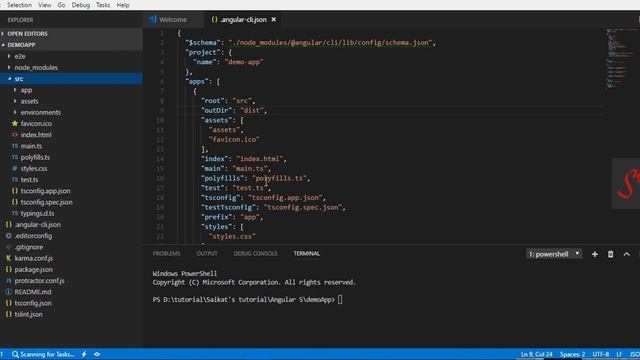The height and width of the screenshot is (360, 640).
Task: Open the Tasks menu
Action: coord(103,5)
